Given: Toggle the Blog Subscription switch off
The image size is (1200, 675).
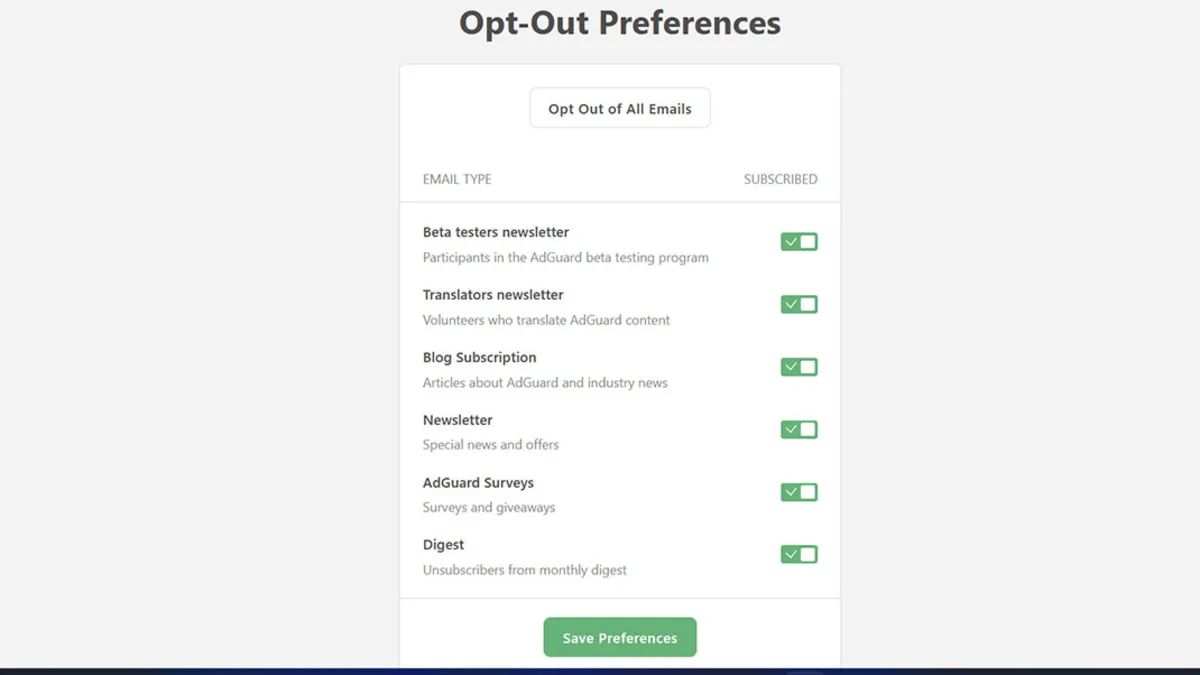Looking at the screenshot, I should pos(798,366).
